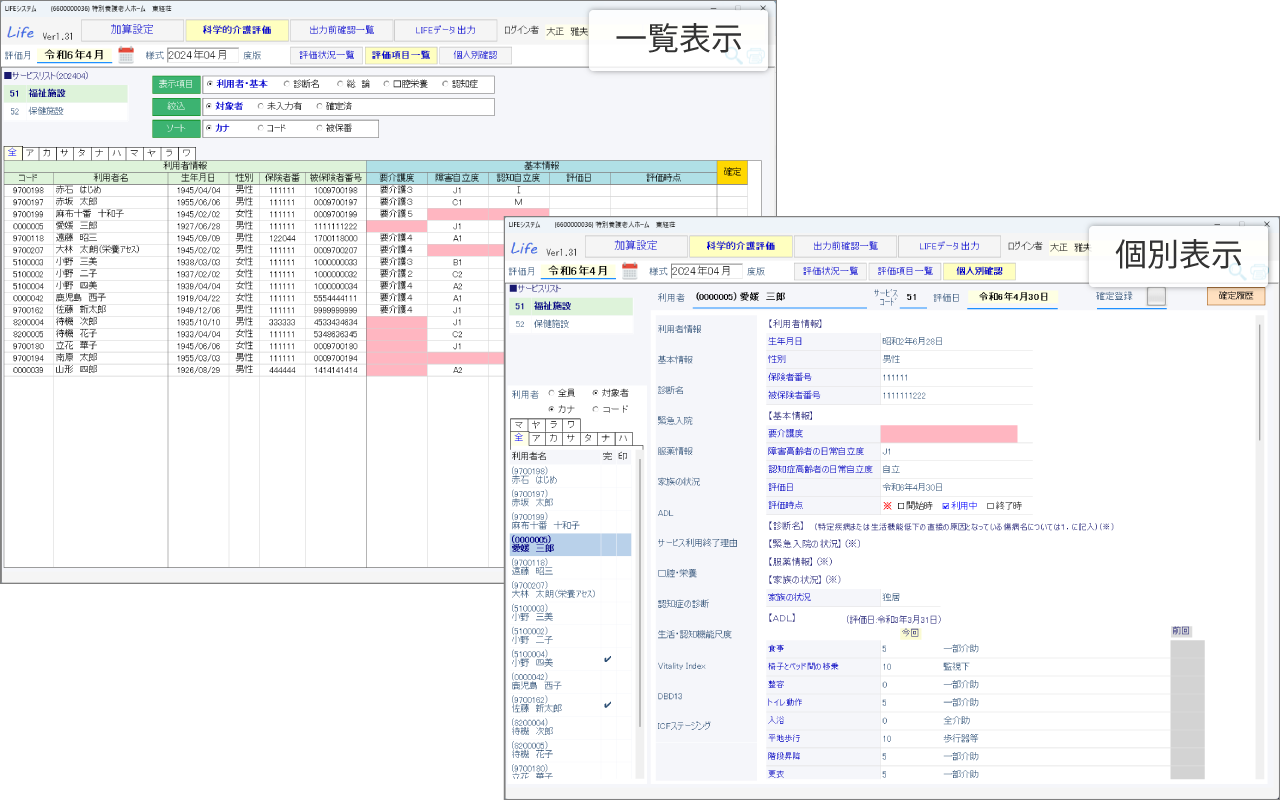Select 佐藤 新太郎 in user list
The height and width of the screenshot is (800, 1280).
pos(571,703)
